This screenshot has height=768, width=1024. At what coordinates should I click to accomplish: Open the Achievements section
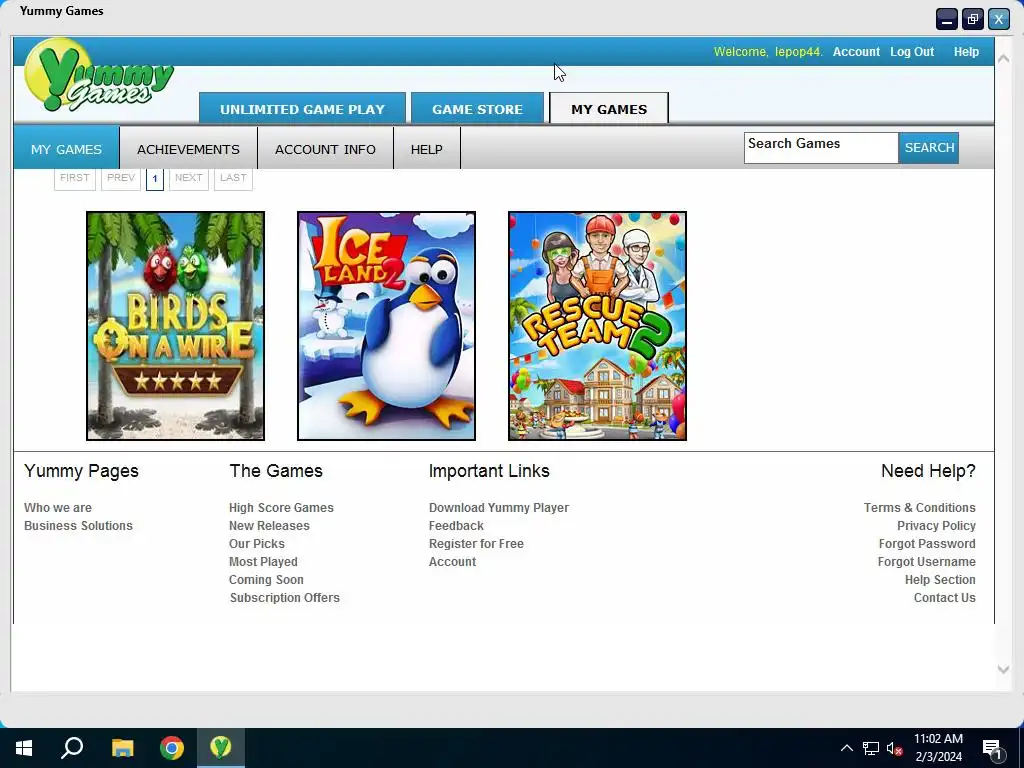[x=188, y=149]
